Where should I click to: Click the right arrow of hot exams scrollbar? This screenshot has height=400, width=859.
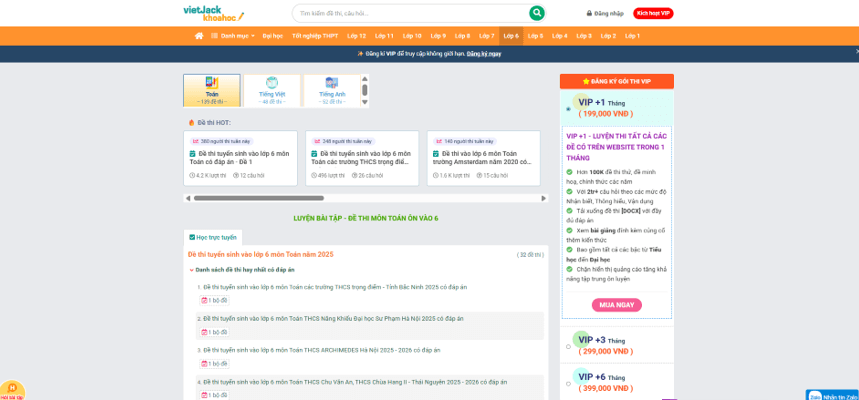(544, 198)
